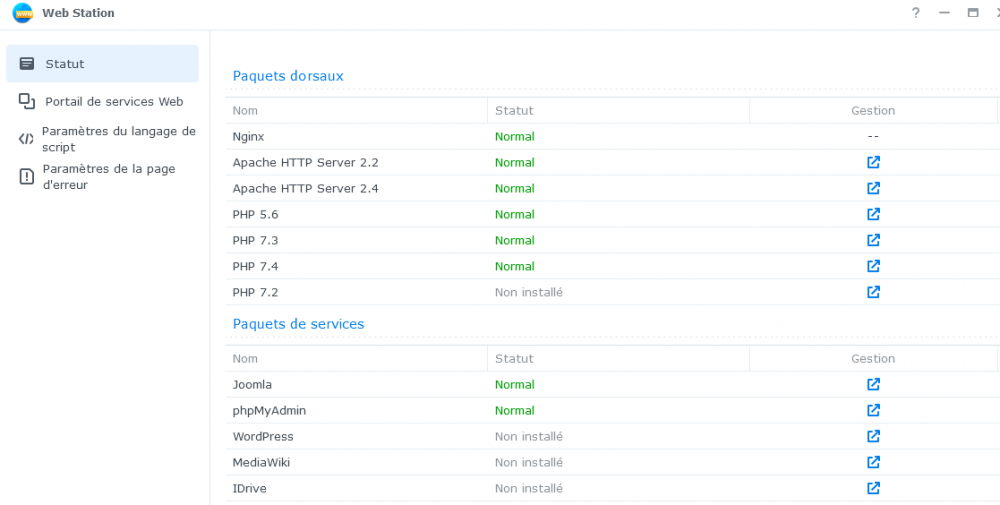The height and width of the screenshot is (505, 1000).
Task: Select the phpMyAdmin row name
Action: tap(270, 411)
